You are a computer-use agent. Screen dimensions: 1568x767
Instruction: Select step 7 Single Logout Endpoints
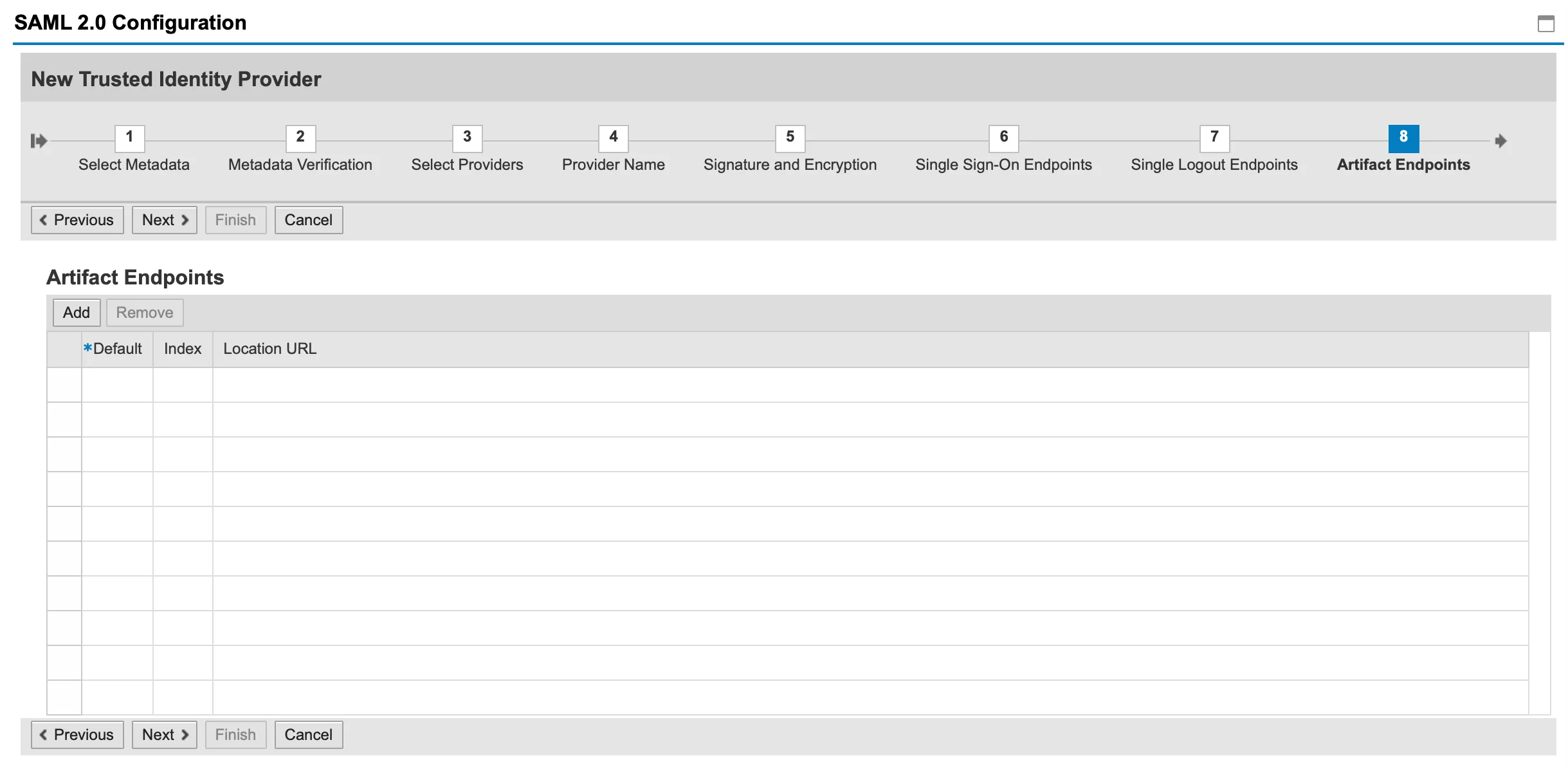tap(1214, 138)
